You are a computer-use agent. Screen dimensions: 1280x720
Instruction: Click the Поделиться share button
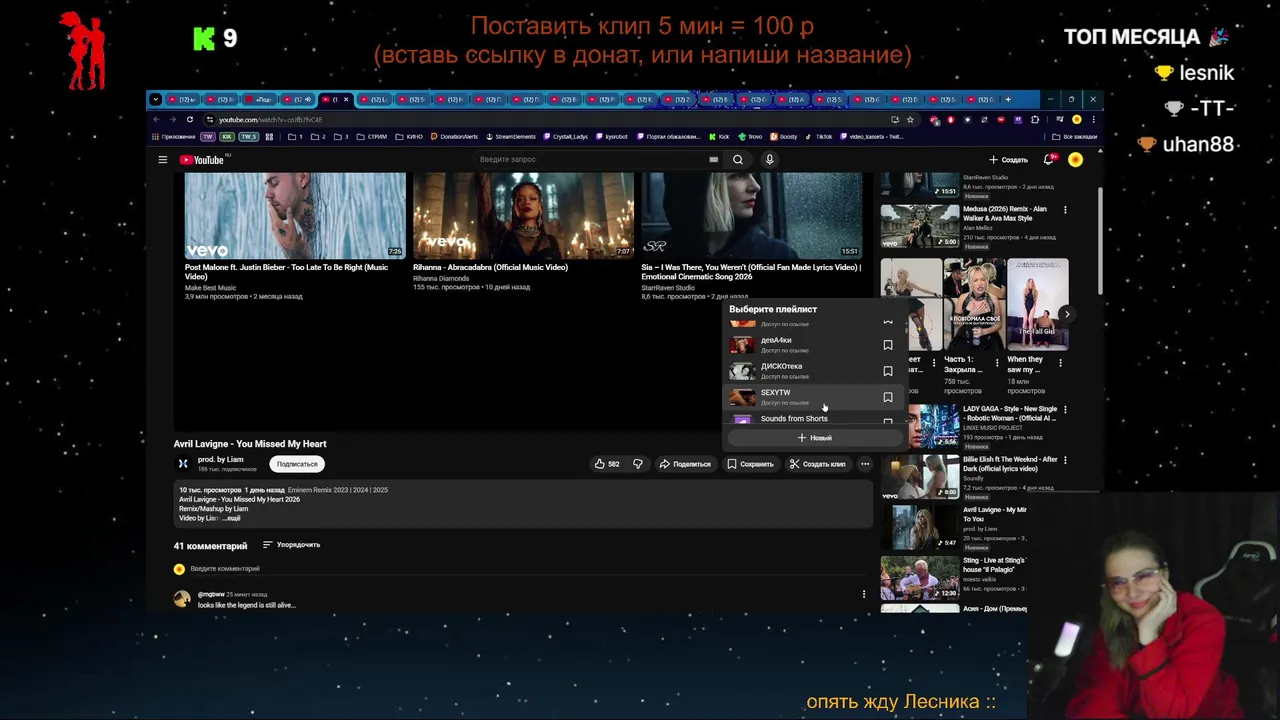(x=685, y=464)
